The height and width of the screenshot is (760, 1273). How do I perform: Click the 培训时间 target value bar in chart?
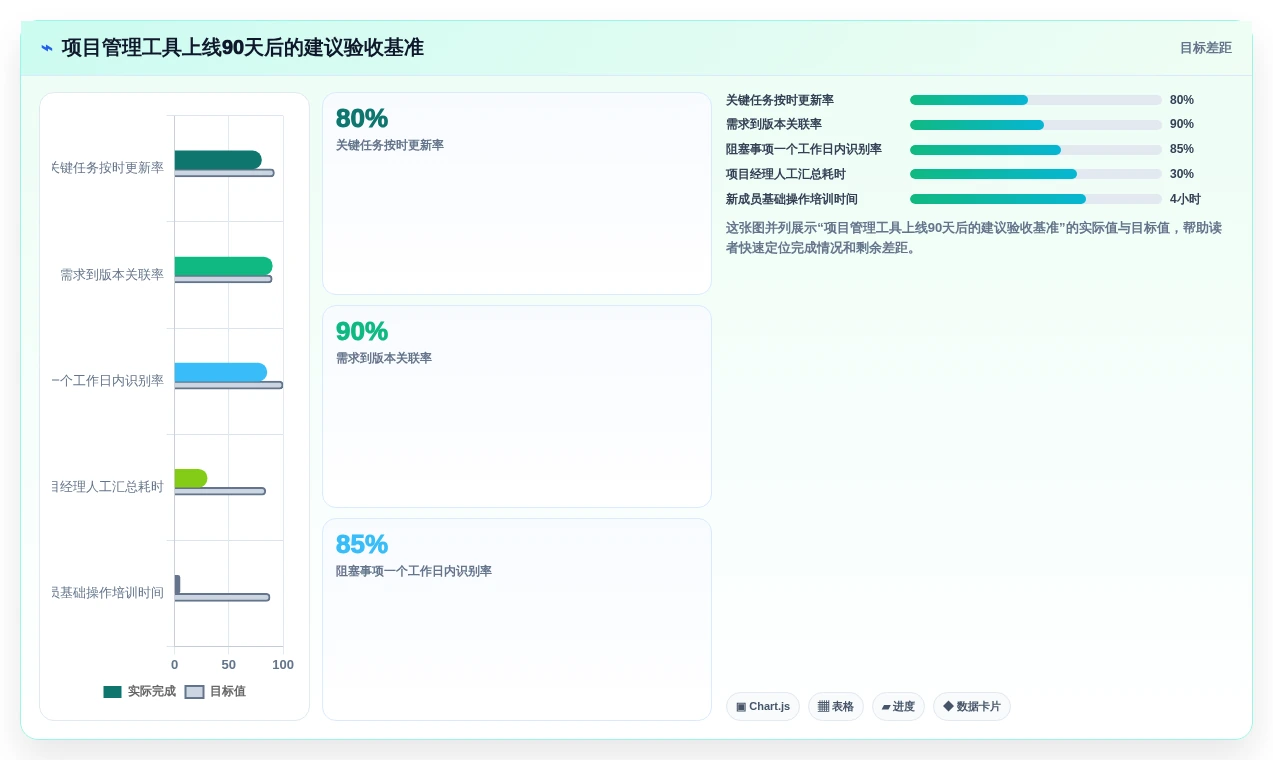222,597
